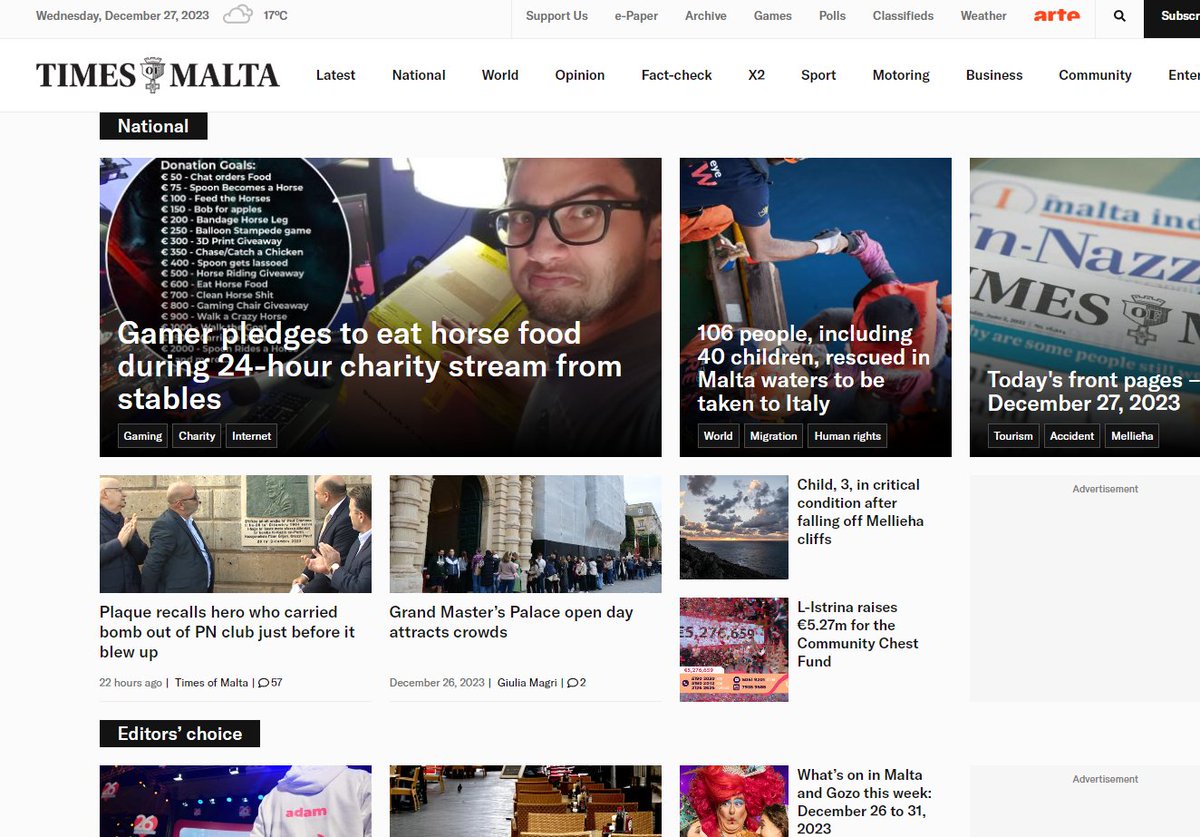The image size is (1200, 837).
Task: Open 106 people rescued headline
Action: click(x=814, y=369)
